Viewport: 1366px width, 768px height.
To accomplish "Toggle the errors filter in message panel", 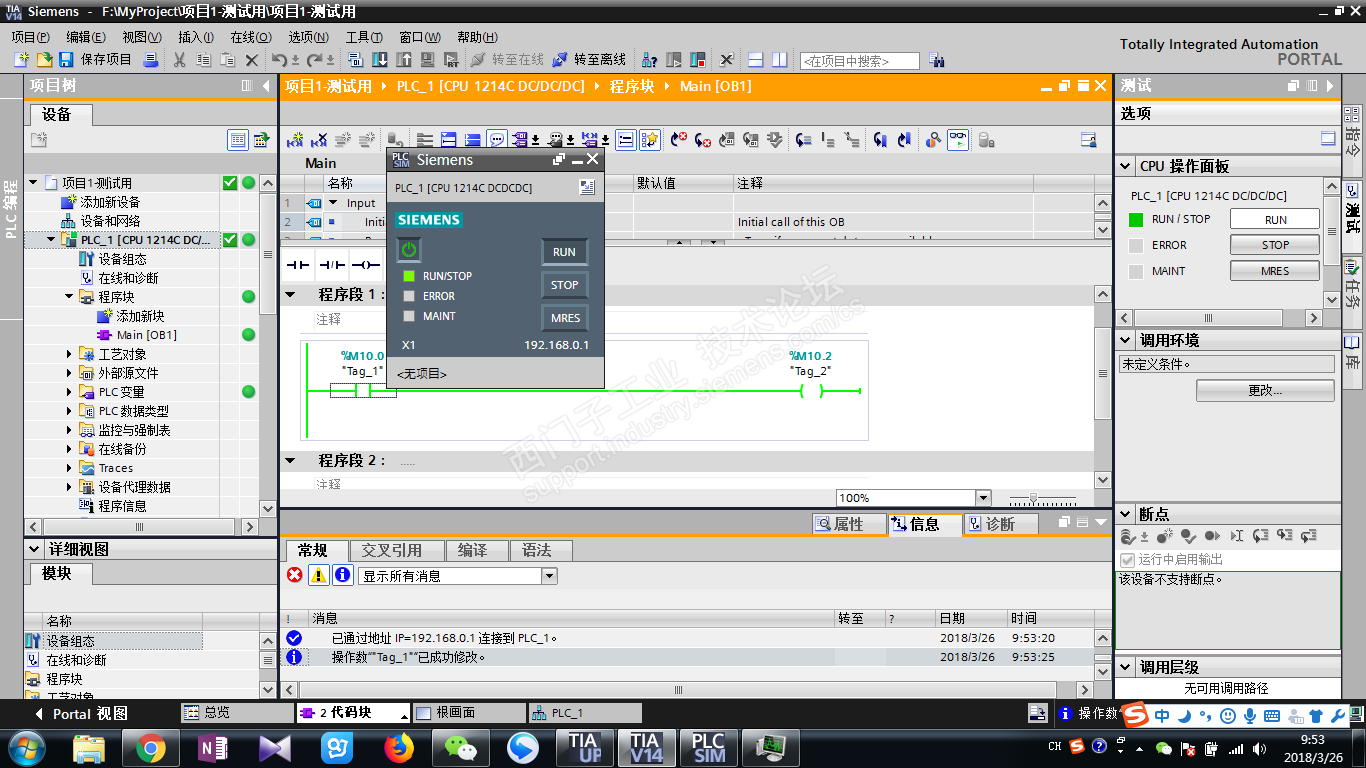I will [294, 575].
